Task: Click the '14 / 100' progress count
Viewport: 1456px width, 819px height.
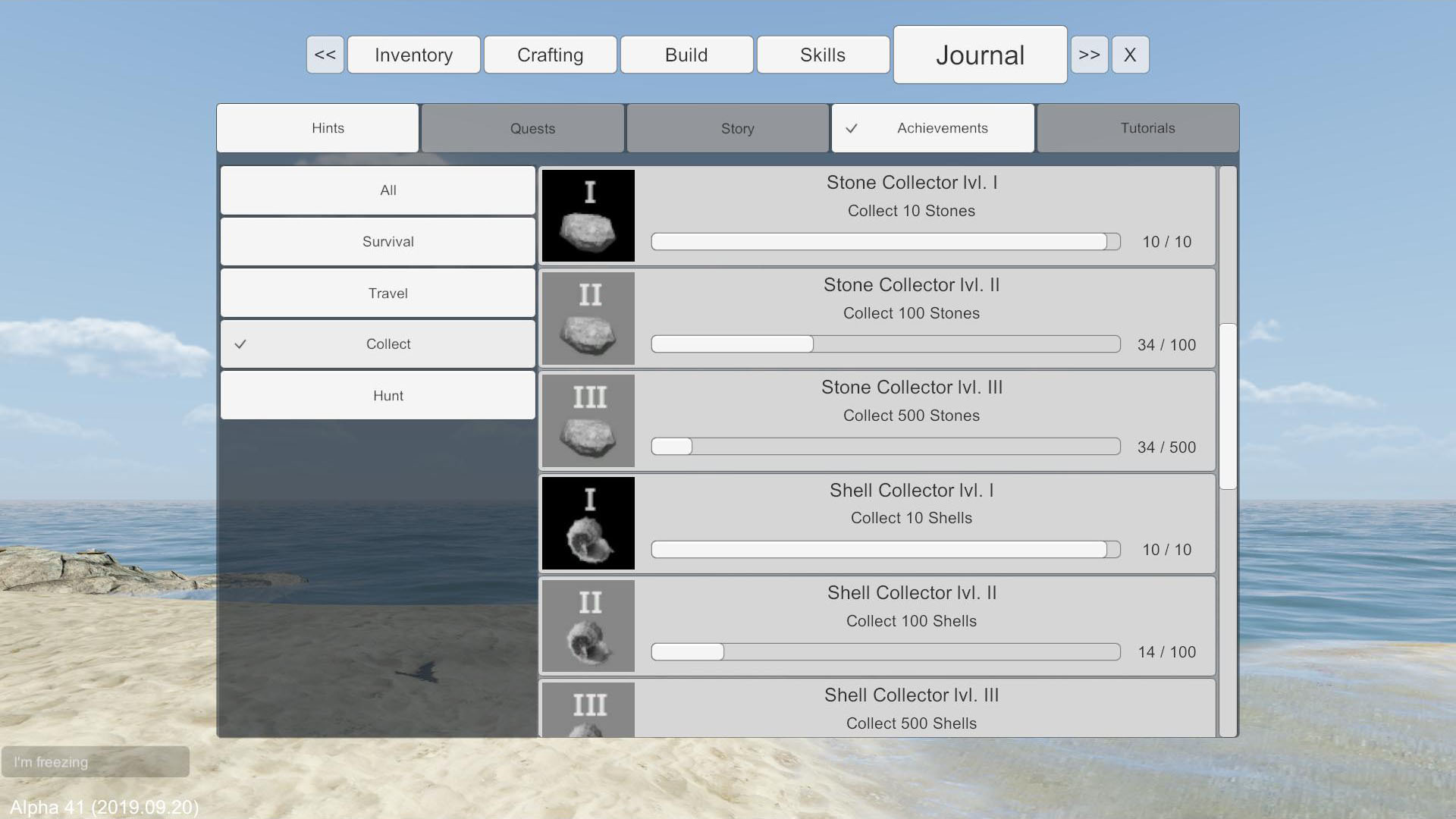Action: [x=1166, y=652]
